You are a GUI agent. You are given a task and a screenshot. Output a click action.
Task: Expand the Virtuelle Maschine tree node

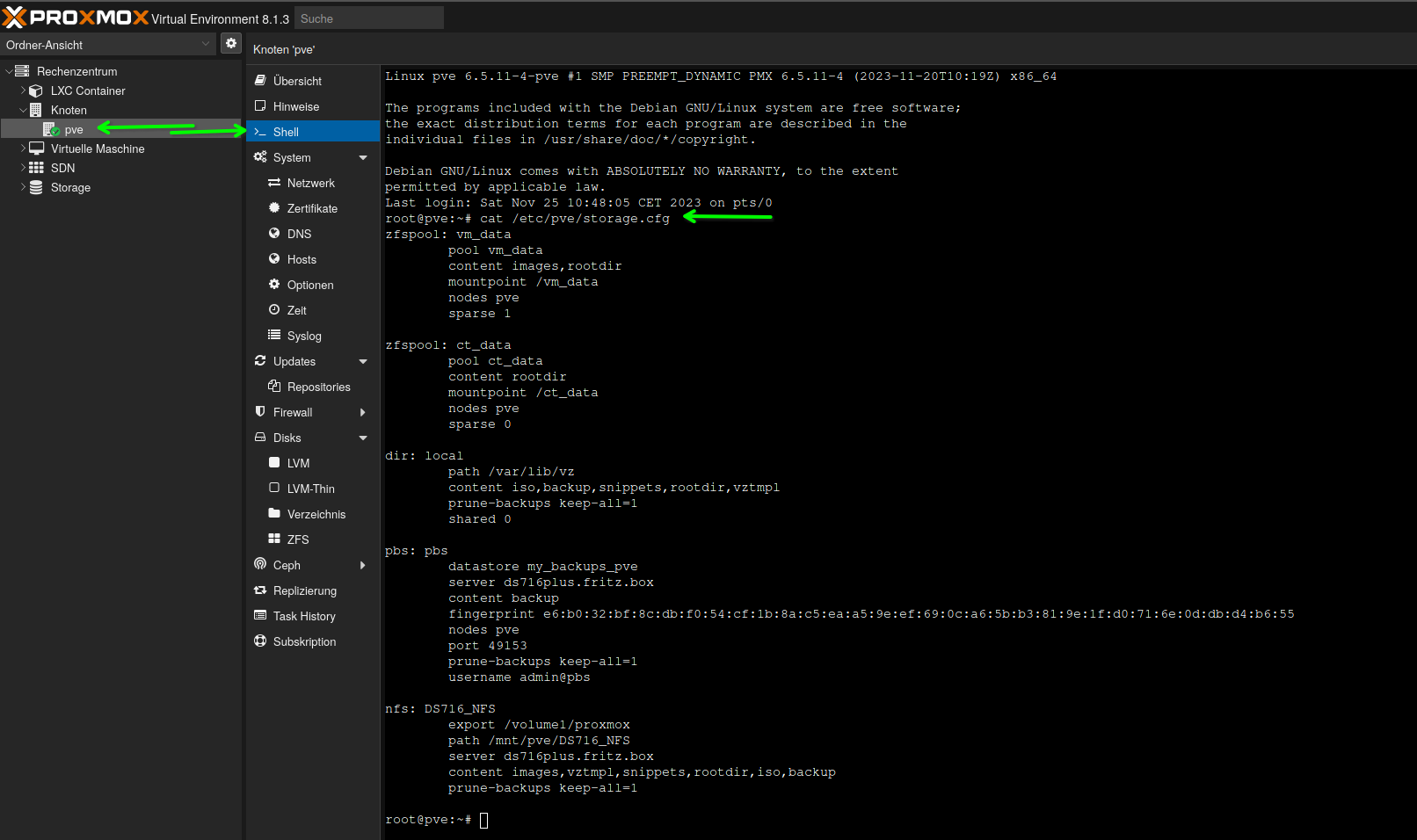(x=23, y=148)
